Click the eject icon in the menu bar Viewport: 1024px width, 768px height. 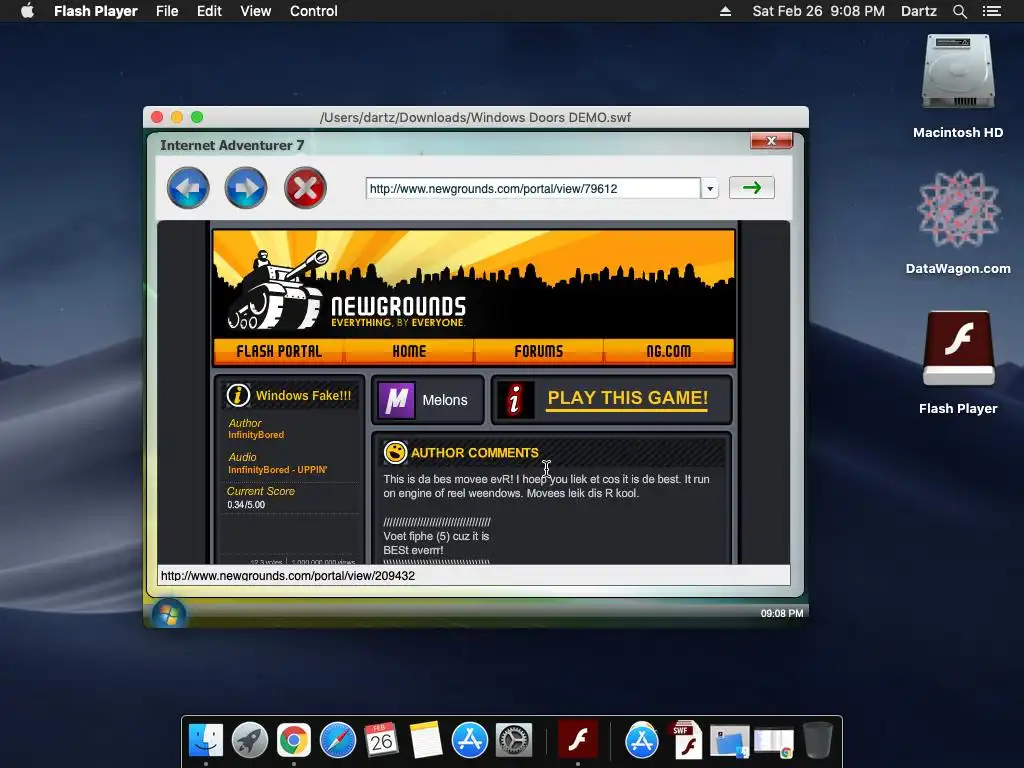click(x=725, y=11)
